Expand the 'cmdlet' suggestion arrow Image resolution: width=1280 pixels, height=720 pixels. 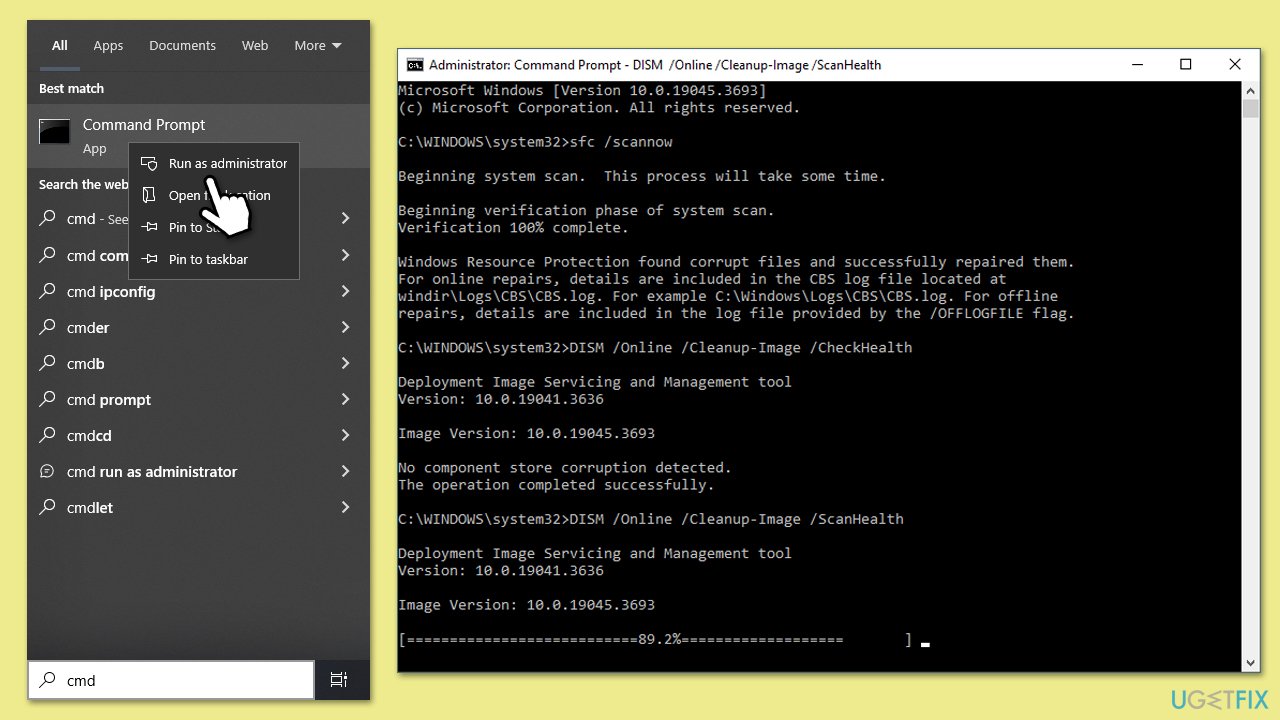345,507
